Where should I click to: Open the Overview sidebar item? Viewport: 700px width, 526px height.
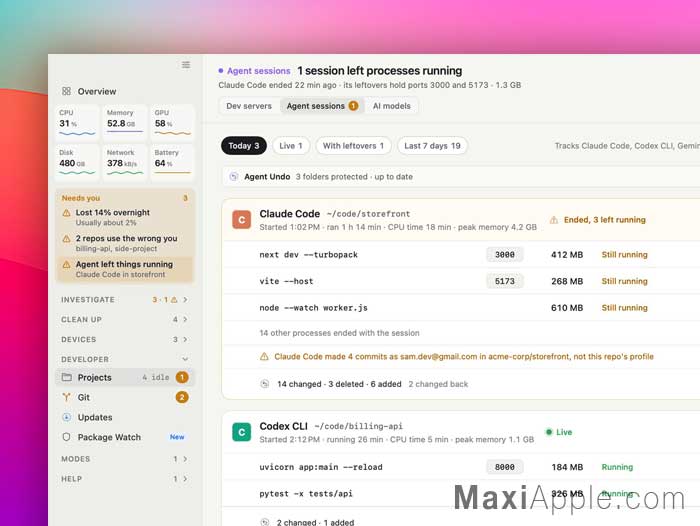click(x=125, y=91)
